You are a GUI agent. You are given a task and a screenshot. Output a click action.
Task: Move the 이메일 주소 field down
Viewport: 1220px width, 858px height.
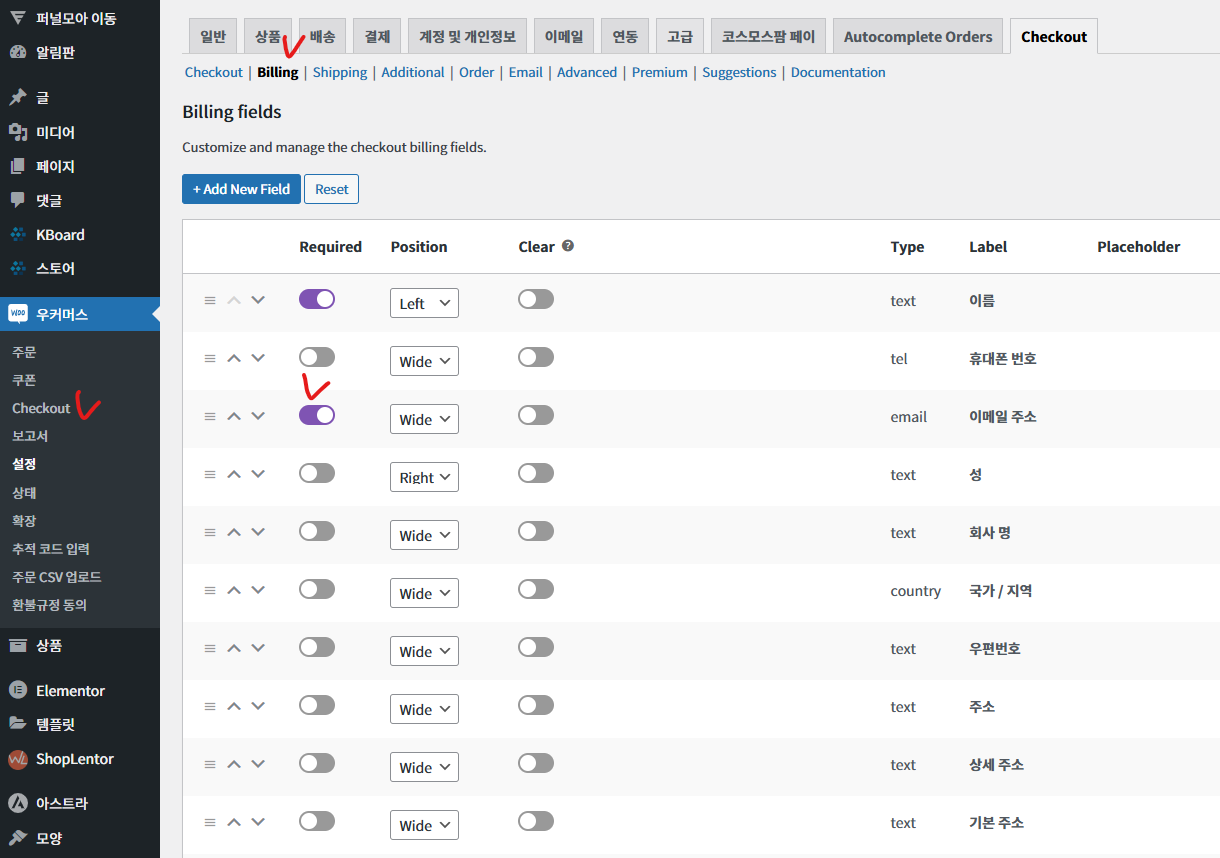258,416
